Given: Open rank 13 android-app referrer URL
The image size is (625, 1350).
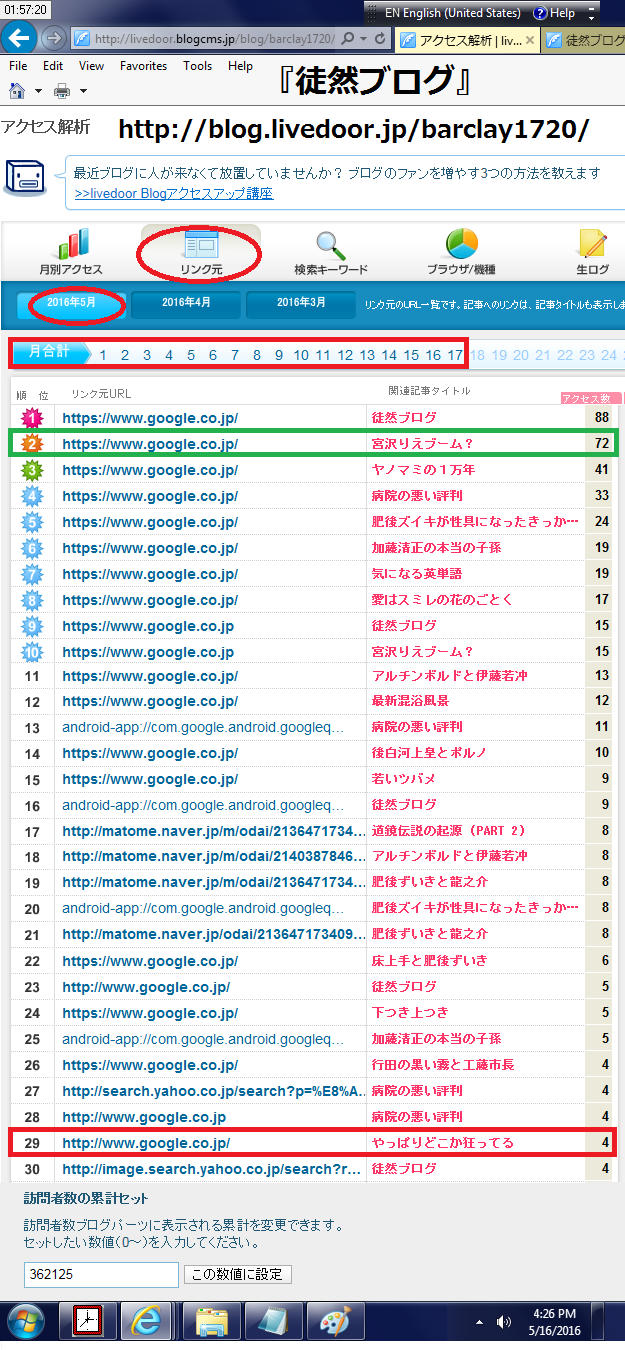Looking at the screenshot, I should click(x=203, y=727).
